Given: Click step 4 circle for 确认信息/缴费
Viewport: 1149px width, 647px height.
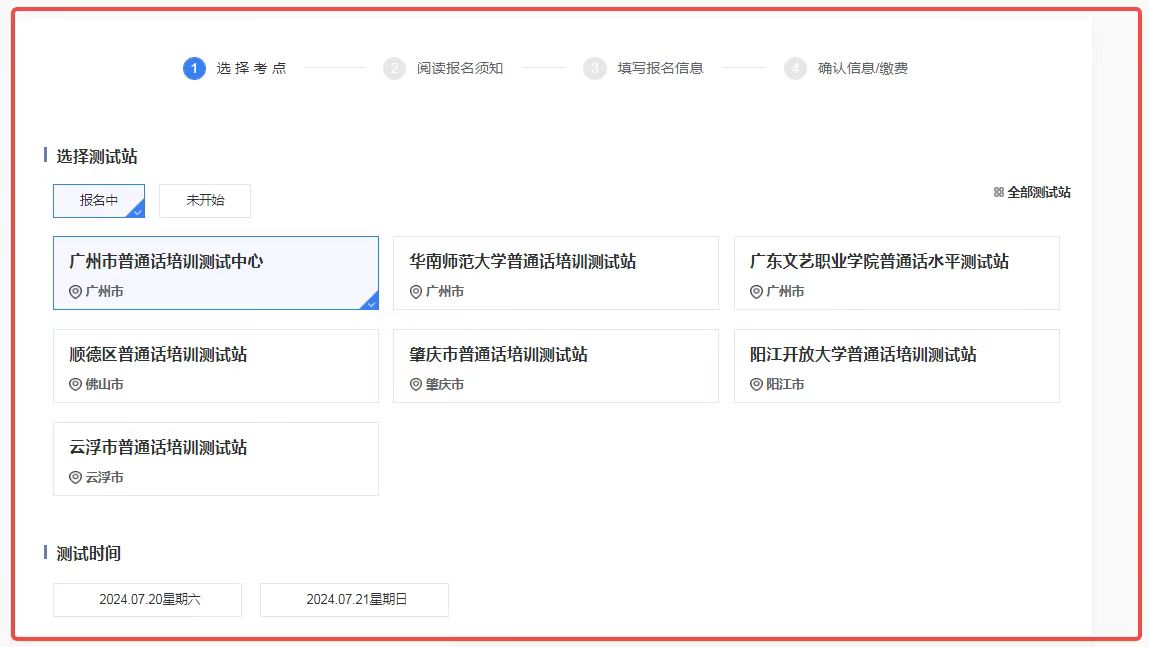Looking at the screenshot, I should click(795, 68).
